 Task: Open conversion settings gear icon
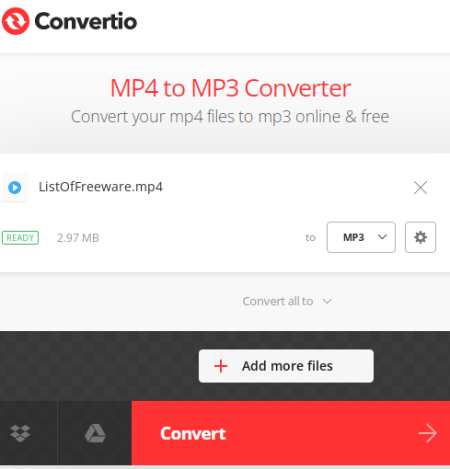point(420,237)
